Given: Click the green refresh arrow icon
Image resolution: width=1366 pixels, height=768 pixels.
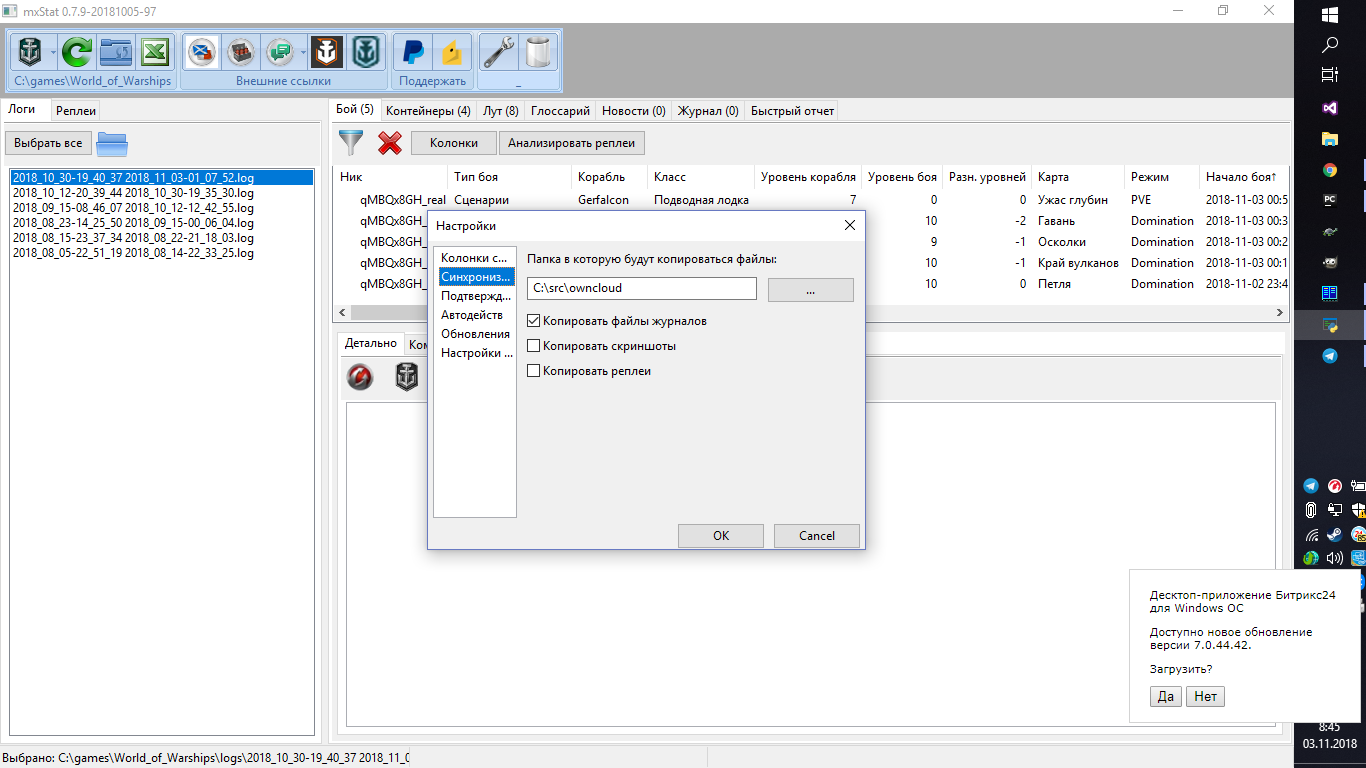Looking at the screenshot, I should tap(77, 51).
